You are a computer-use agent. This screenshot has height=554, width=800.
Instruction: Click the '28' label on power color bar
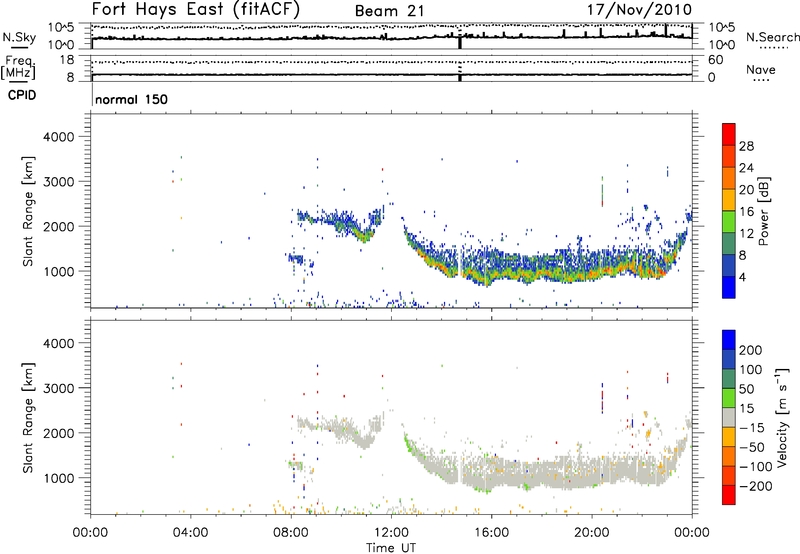(746, 146)
